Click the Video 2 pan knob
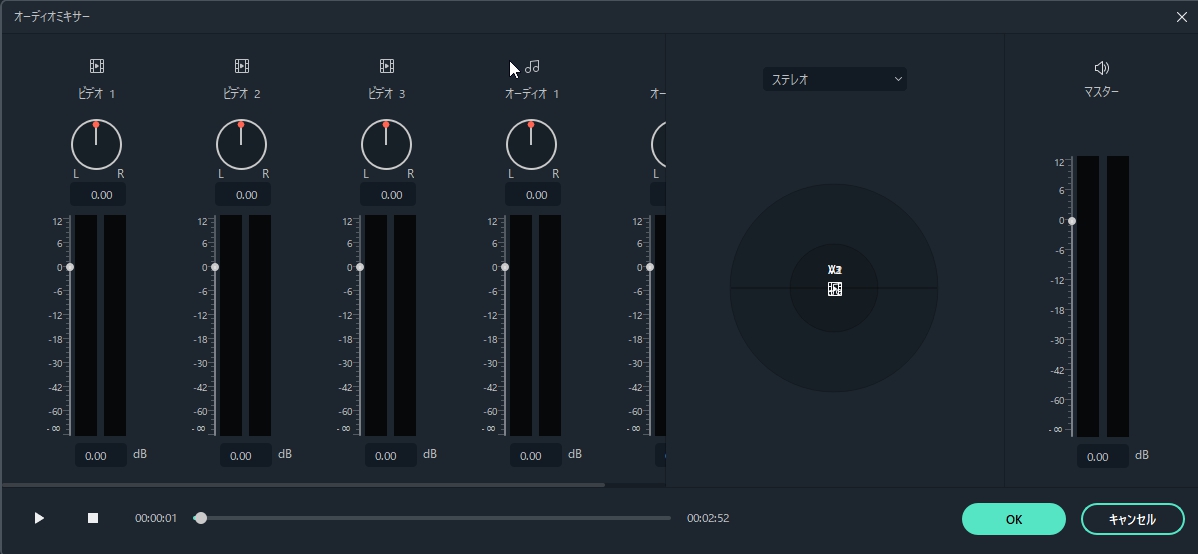Image resolution: width=1198 pixels, height=554 pixels. click(241, 144)
